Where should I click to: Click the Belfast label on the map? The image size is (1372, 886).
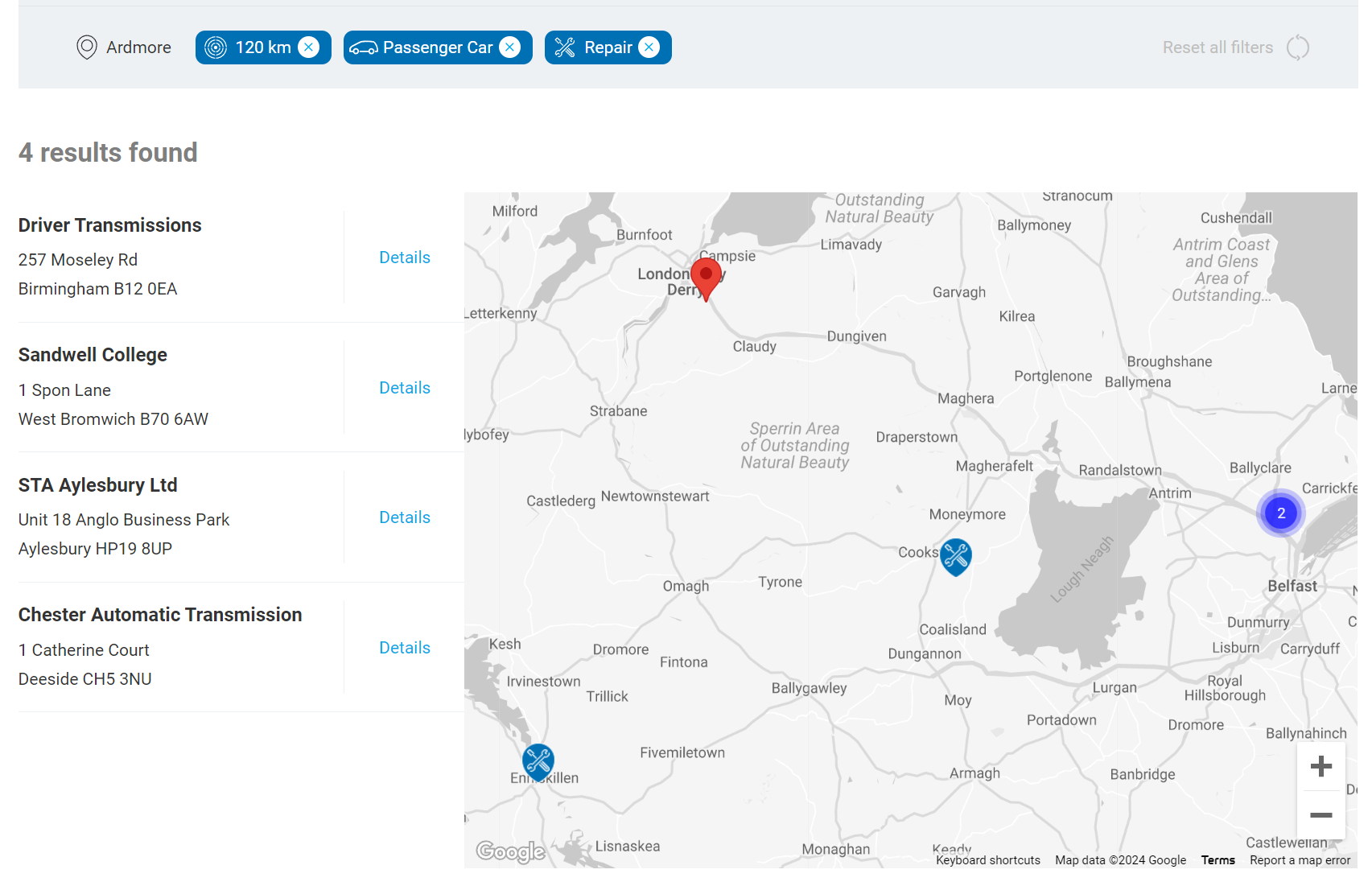(1292, 587)
